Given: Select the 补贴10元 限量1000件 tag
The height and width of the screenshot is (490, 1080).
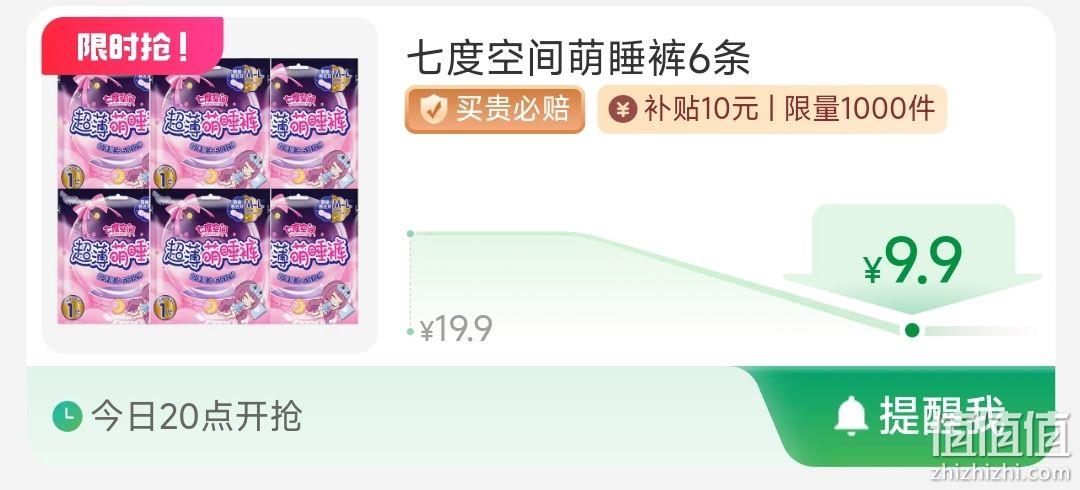Looking at the screenshot, I should tap(772, 109).
